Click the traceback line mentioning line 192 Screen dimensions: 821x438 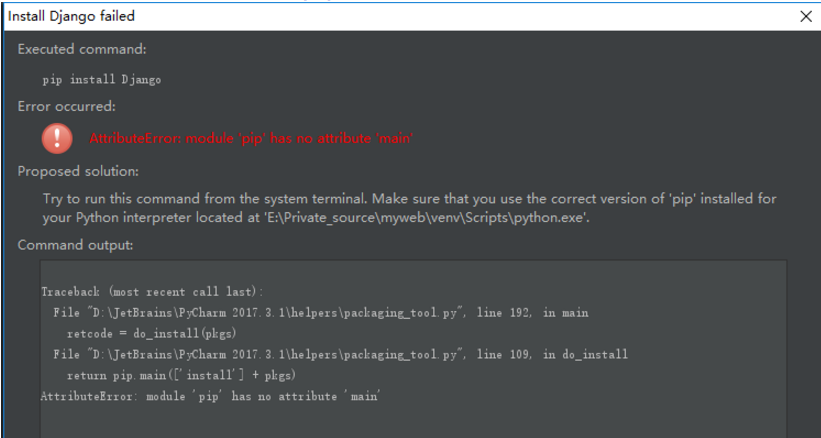point(320,313)
